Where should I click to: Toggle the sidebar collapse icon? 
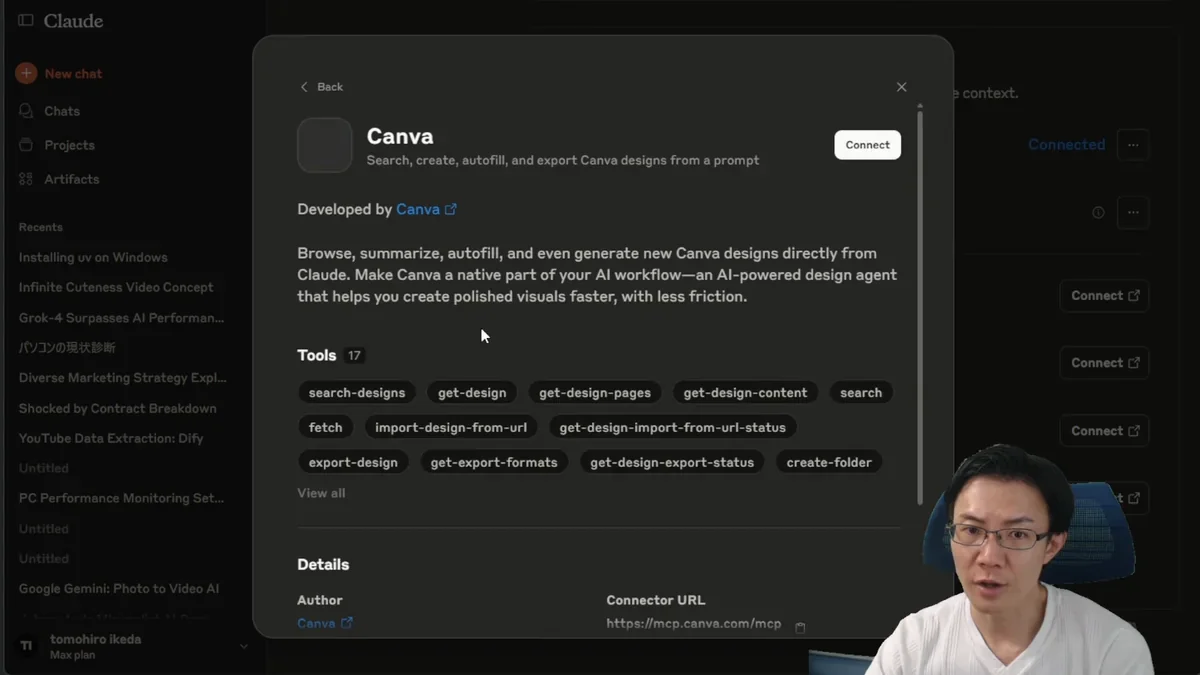pyautogui.click(x=26, y=21)
